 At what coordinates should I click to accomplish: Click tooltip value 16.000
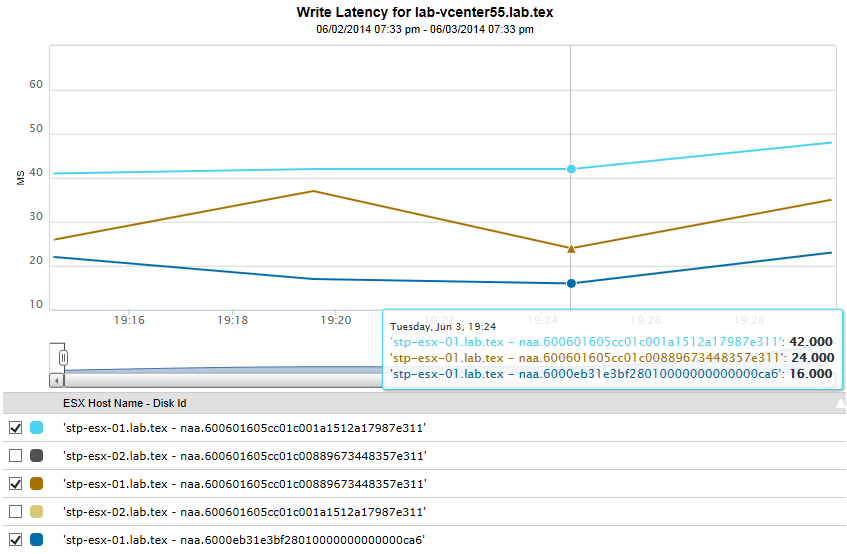coord(811,374)
